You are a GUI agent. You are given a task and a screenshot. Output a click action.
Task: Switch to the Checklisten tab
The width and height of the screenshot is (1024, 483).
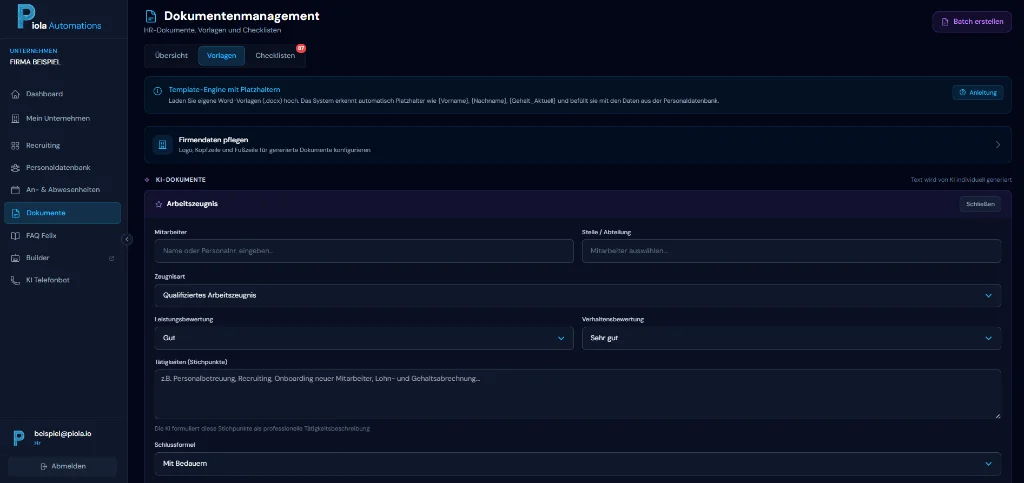pos(275,55)
